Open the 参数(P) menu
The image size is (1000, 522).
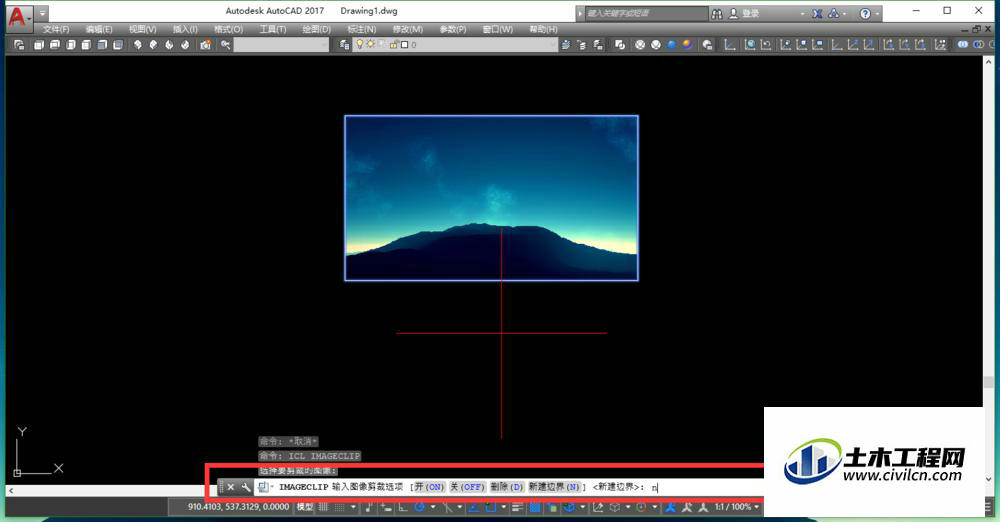click(x=453, y=29)
